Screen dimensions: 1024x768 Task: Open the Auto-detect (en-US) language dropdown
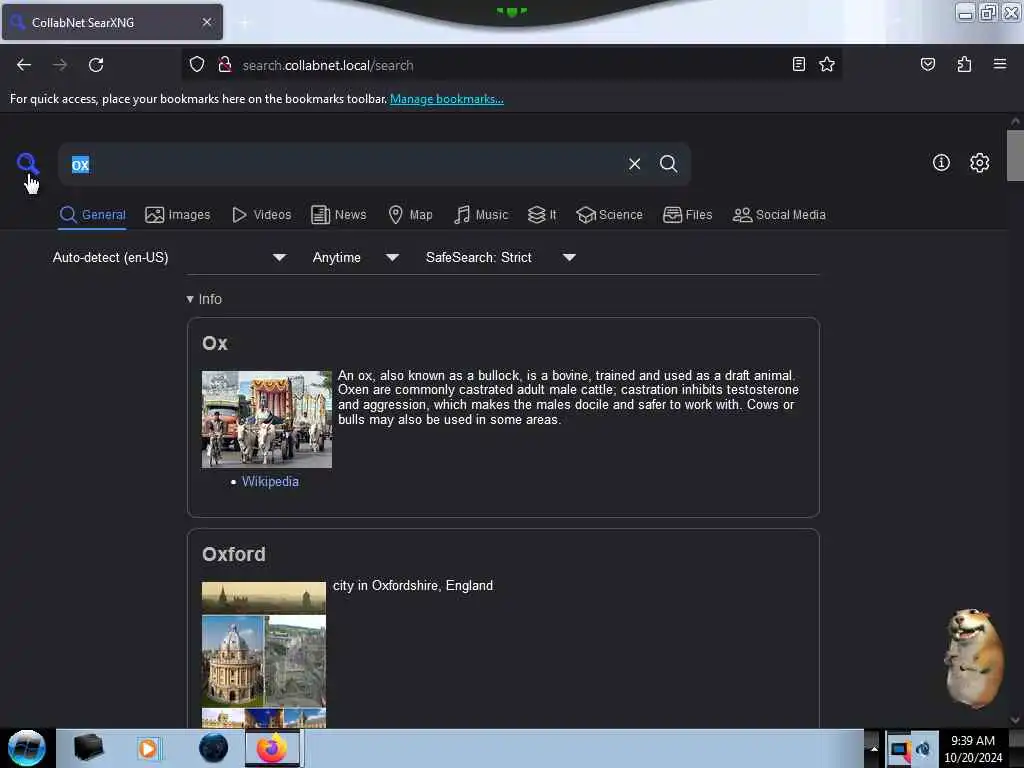pos(169,257)
